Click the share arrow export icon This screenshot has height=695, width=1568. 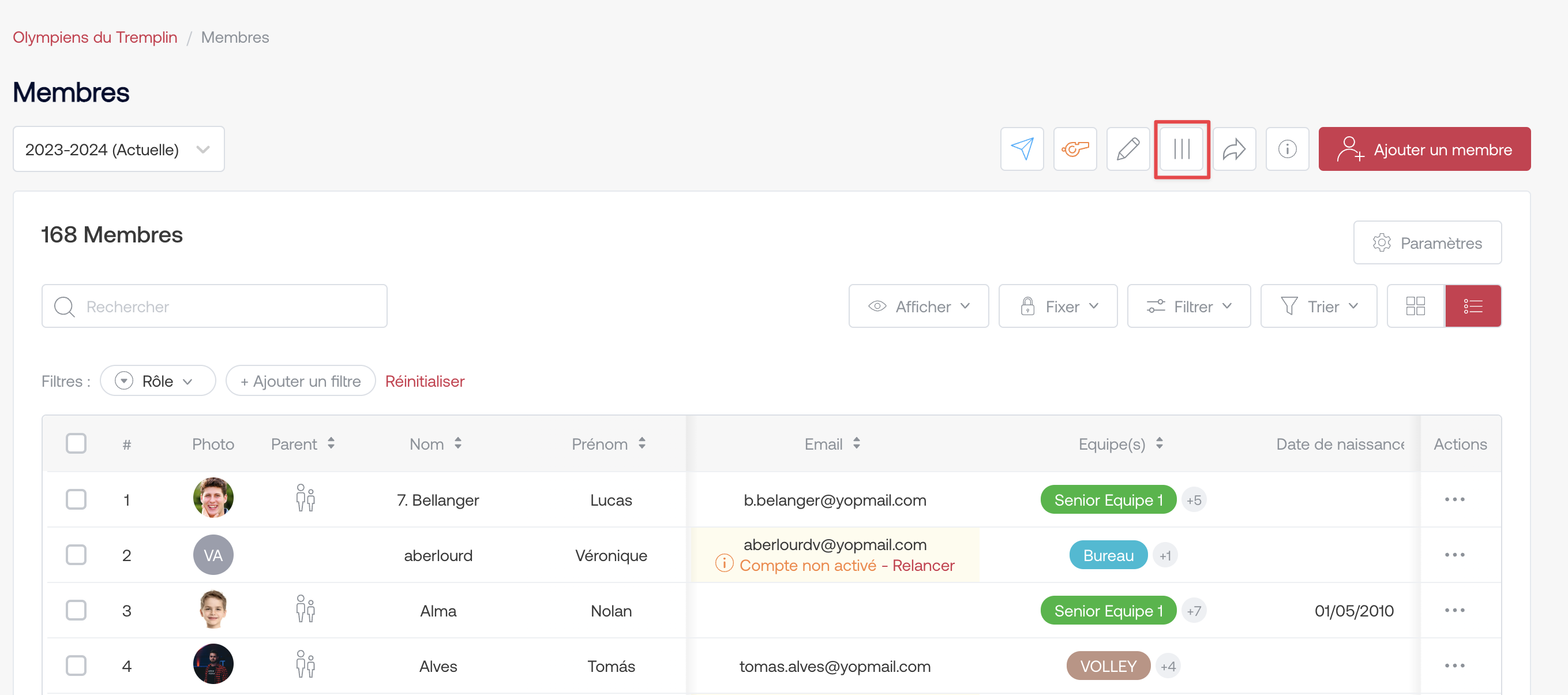[x=1234, y=148]
